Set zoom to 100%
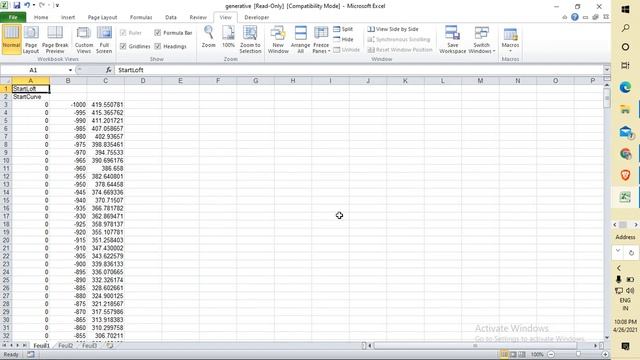Screen dimensions: 640x360 (228, 37)
